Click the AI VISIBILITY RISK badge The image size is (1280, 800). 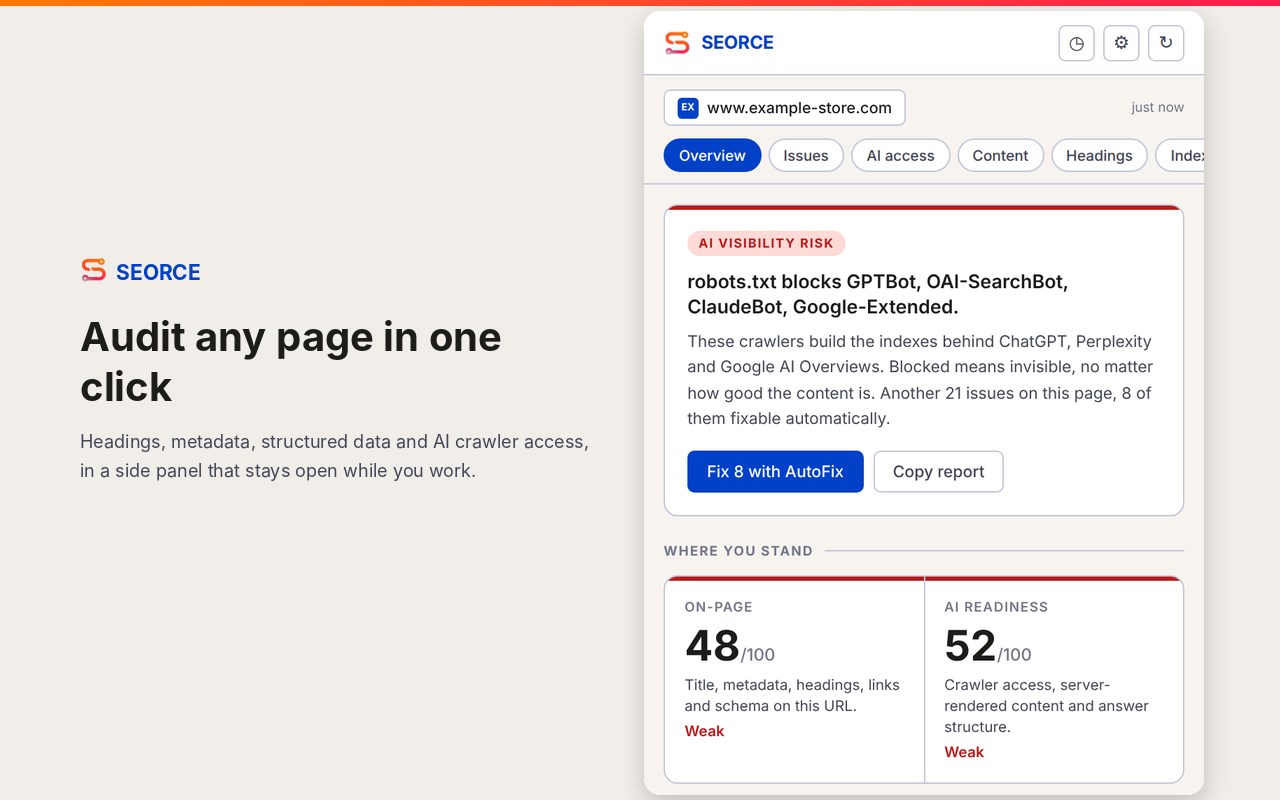tap(766, 243)
